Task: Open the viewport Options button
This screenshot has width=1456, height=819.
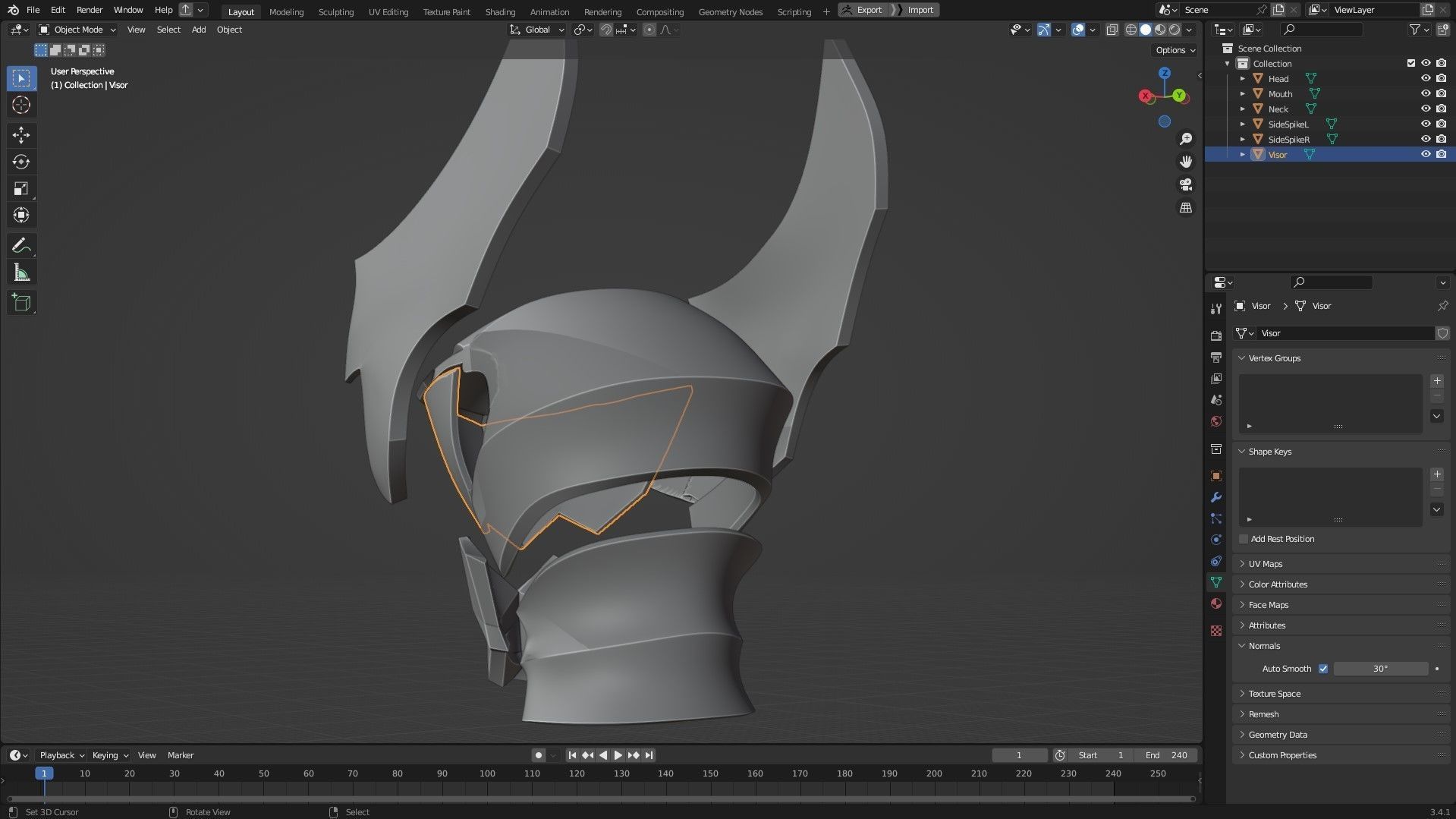Action: point(1175,50)
